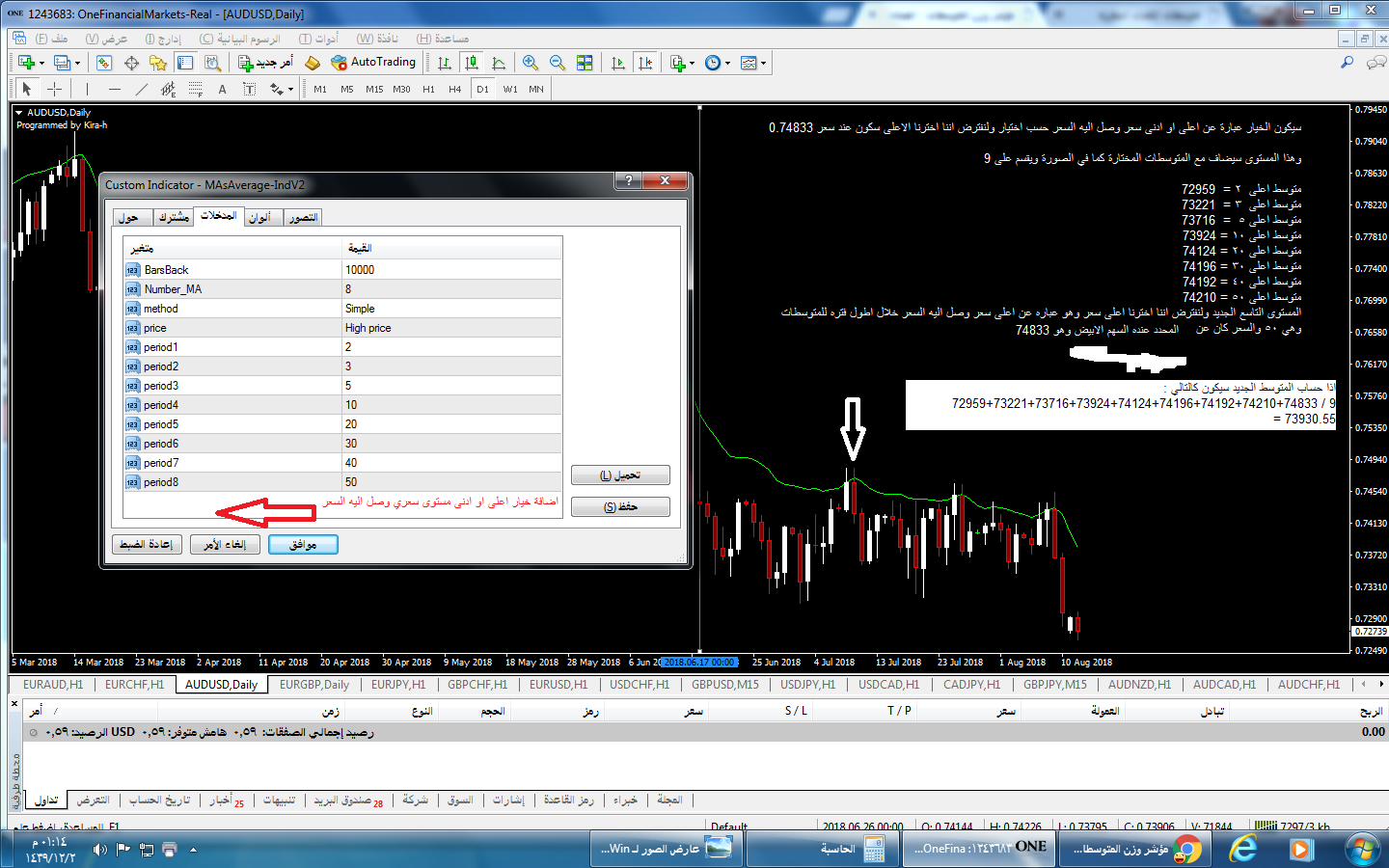The image size is (1389, 868).
Task: Select the text label 'A' drawing tool
Action: click(222, 89)
